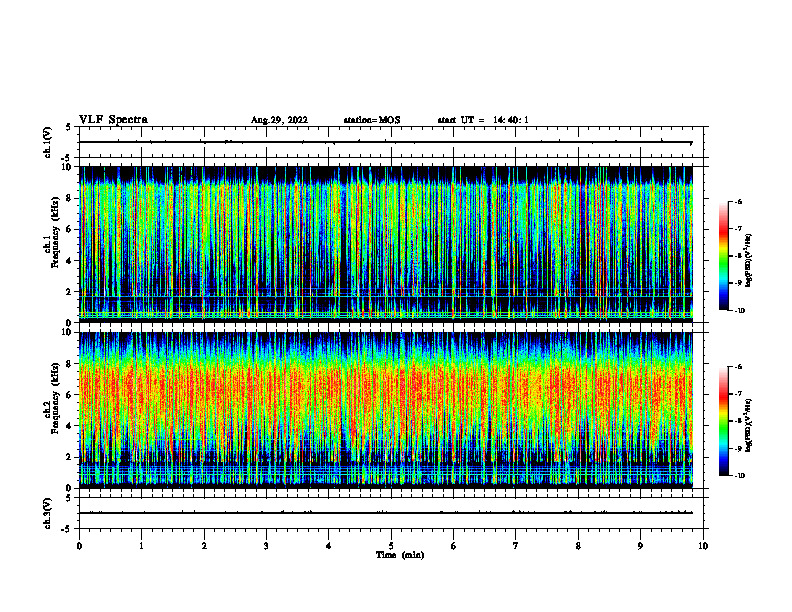792x612 pixels.
Task: Click the "-7" label on ch.2 colorbar
Action: [738, 394]
